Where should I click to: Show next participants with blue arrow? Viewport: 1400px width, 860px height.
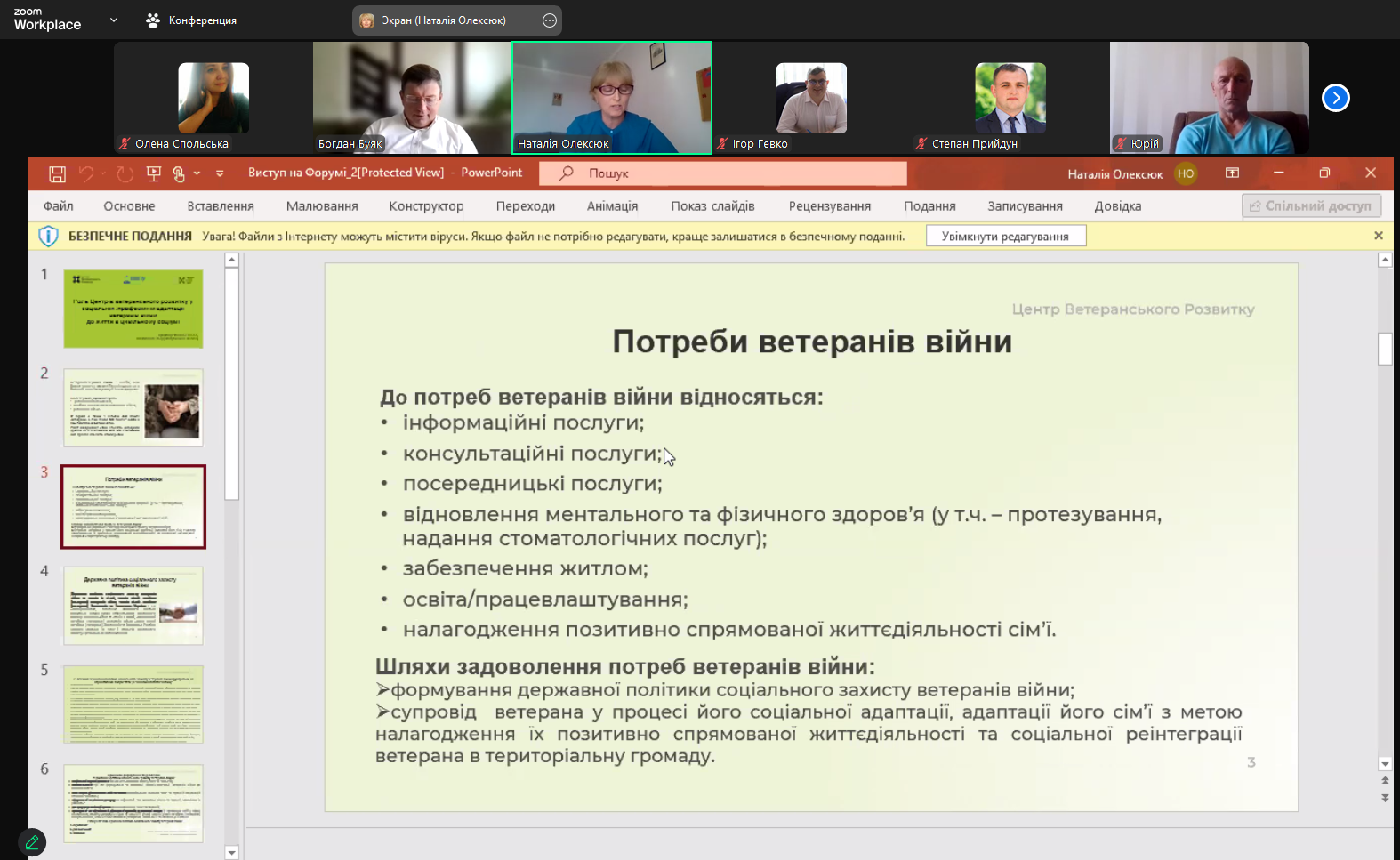click(x=1335, y=98)
